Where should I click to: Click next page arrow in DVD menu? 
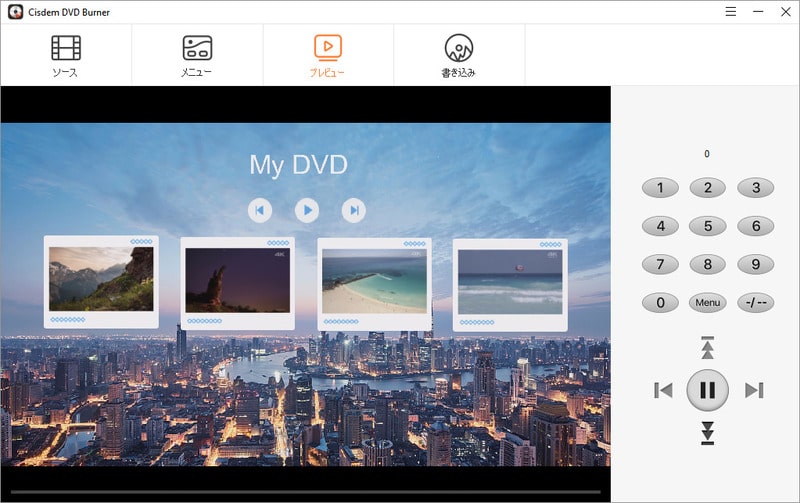(x=353, y=210)
